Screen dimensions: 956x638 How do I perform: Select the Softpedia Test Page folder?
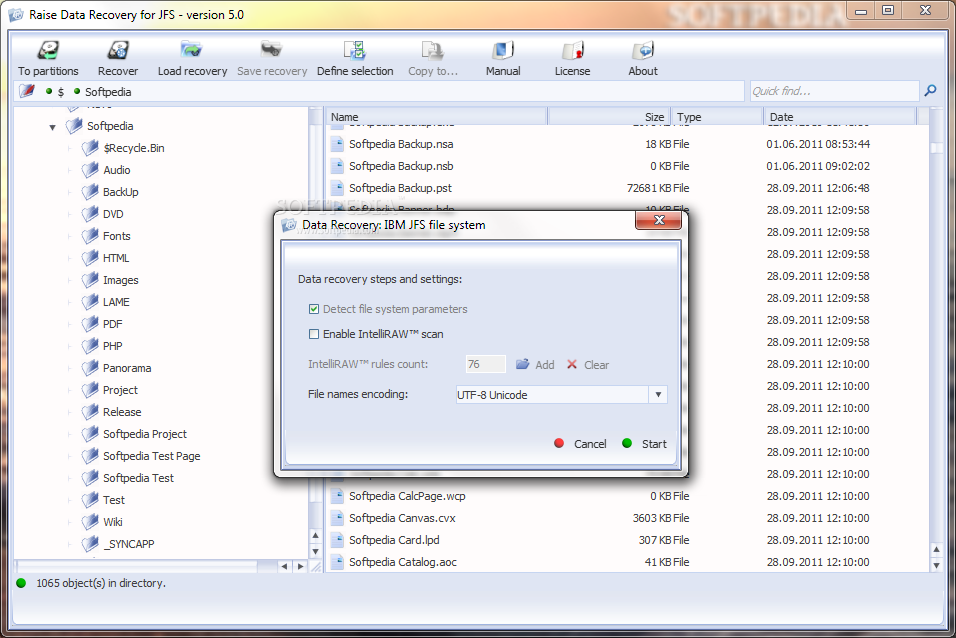(151, 456)
